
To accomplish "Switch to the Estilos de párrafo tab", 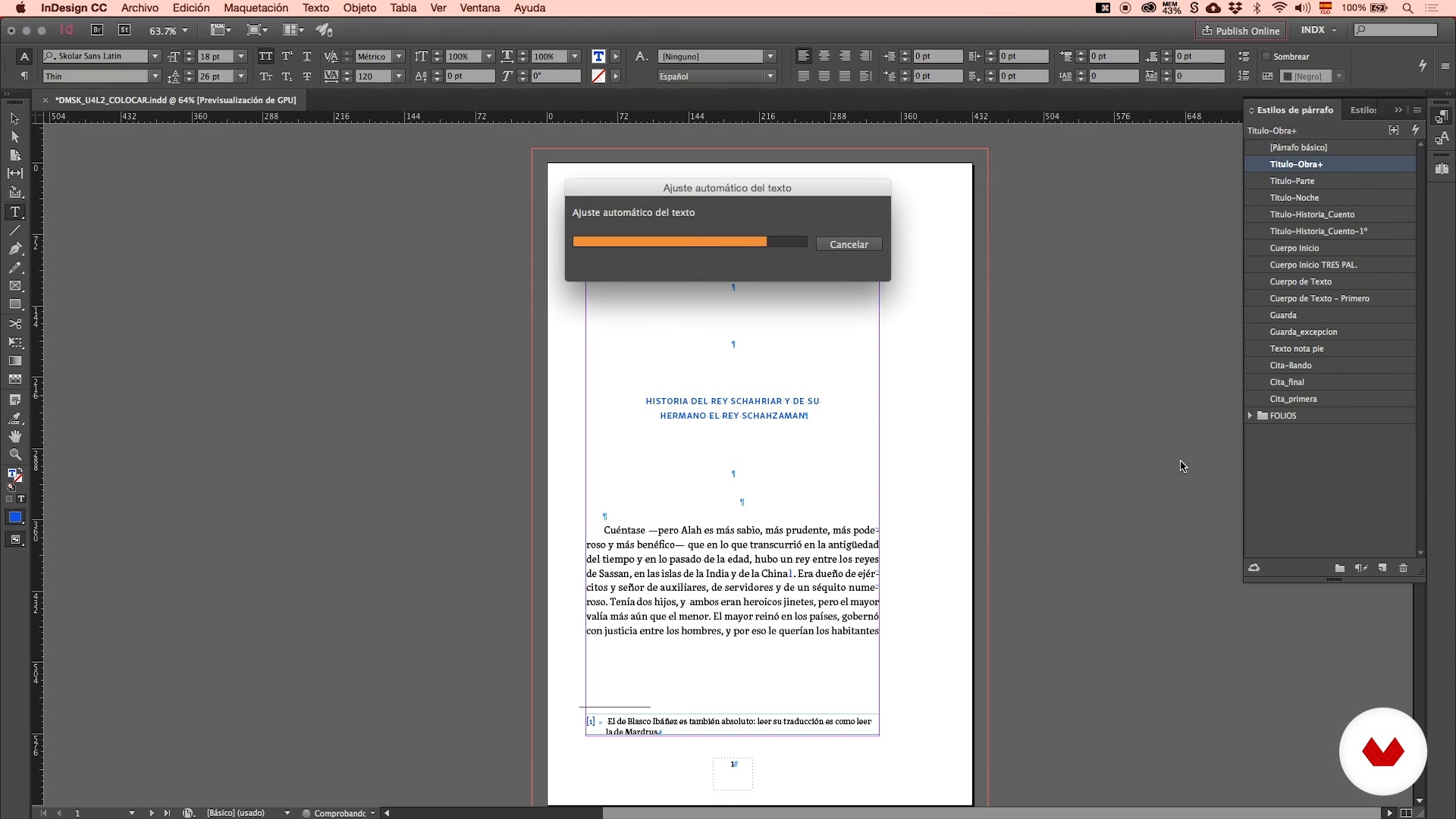I will 1294,110.
